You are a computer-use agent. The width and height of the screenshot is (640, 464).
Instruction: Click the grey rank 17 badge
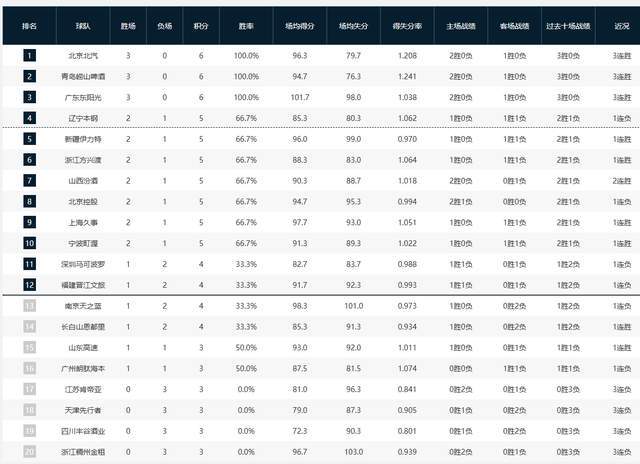(29, 388)
